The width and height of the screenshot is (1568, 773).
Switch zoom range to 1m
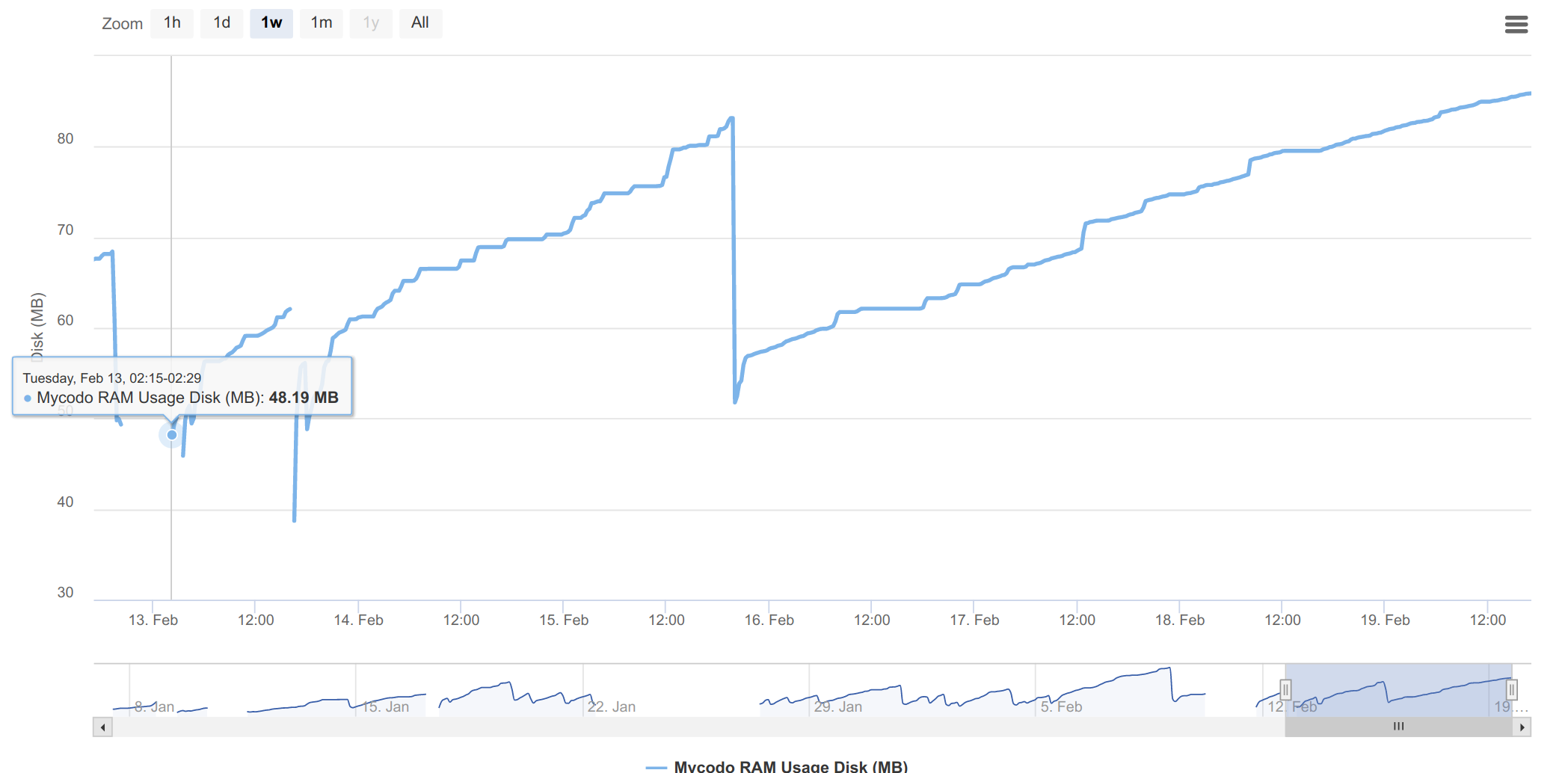pyautogui.click(x=322, y=23)
